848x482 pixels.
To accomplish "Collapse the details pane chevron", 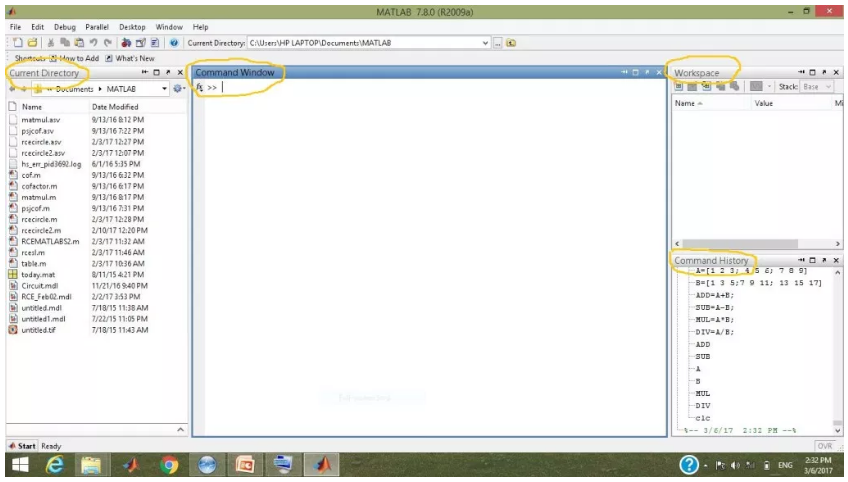I will pyautogui.click(x=181, y=430).
